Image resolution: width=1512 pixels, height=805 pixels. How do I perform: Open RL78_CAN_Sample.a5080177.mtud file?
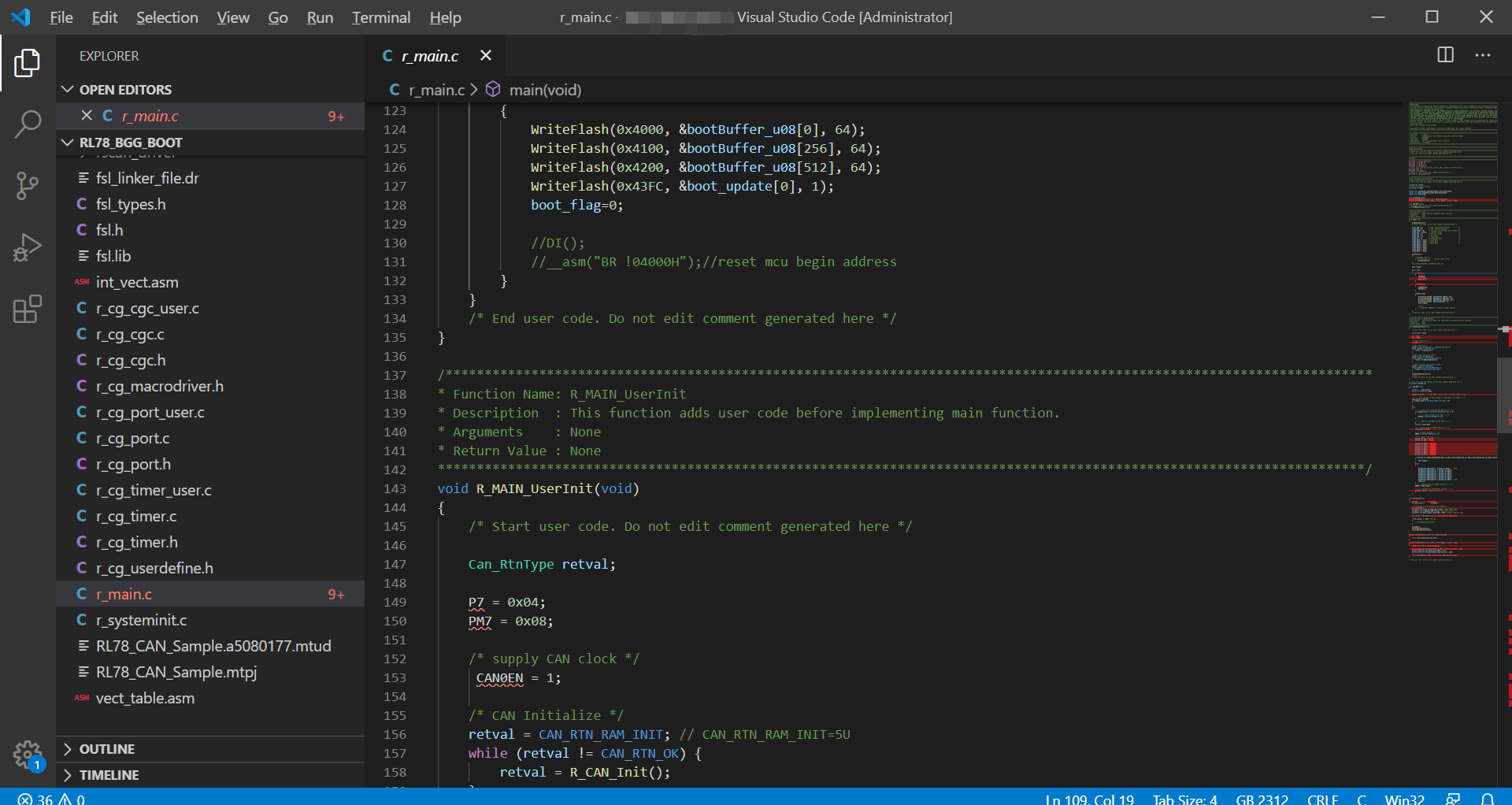[210, 646]
